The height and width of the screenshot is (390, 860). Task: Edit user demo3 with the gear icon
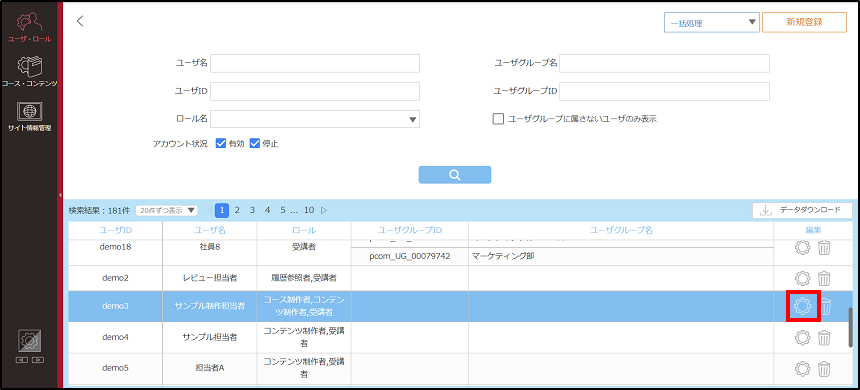[x=802, y=306]
